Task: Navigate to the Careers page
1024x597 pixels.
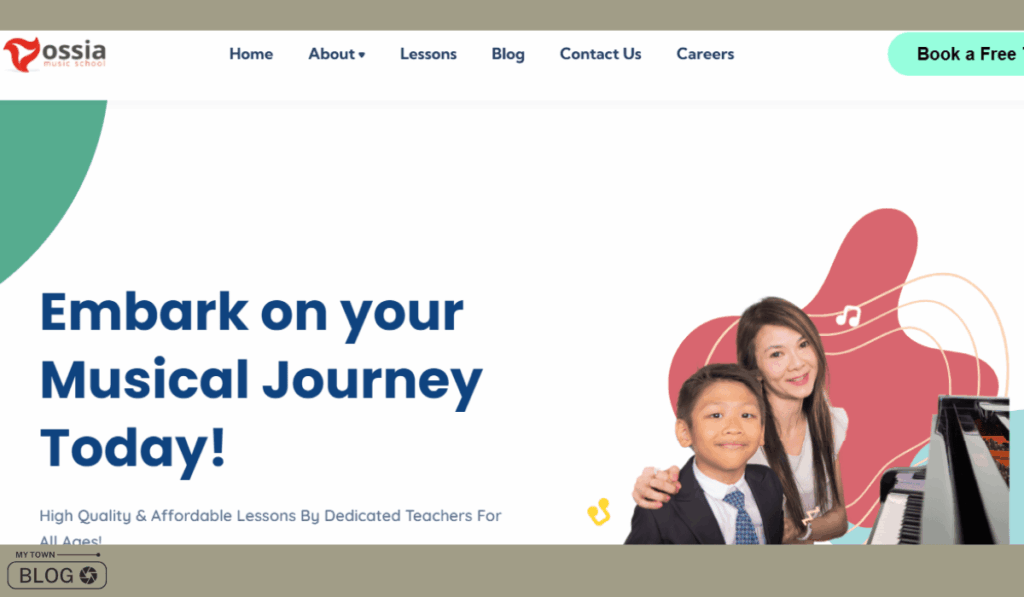Action: tap(705, 54)
